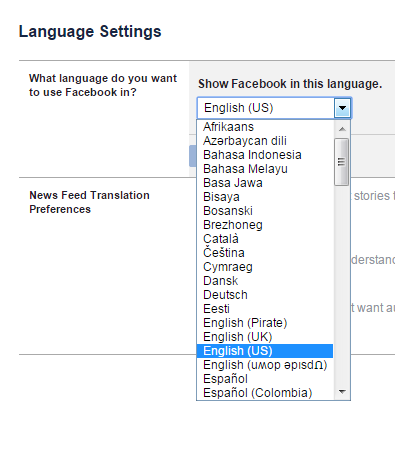Screen dimensions: 395x451
Task: Pick the upside down English option
Action: [x=265, y=365]
